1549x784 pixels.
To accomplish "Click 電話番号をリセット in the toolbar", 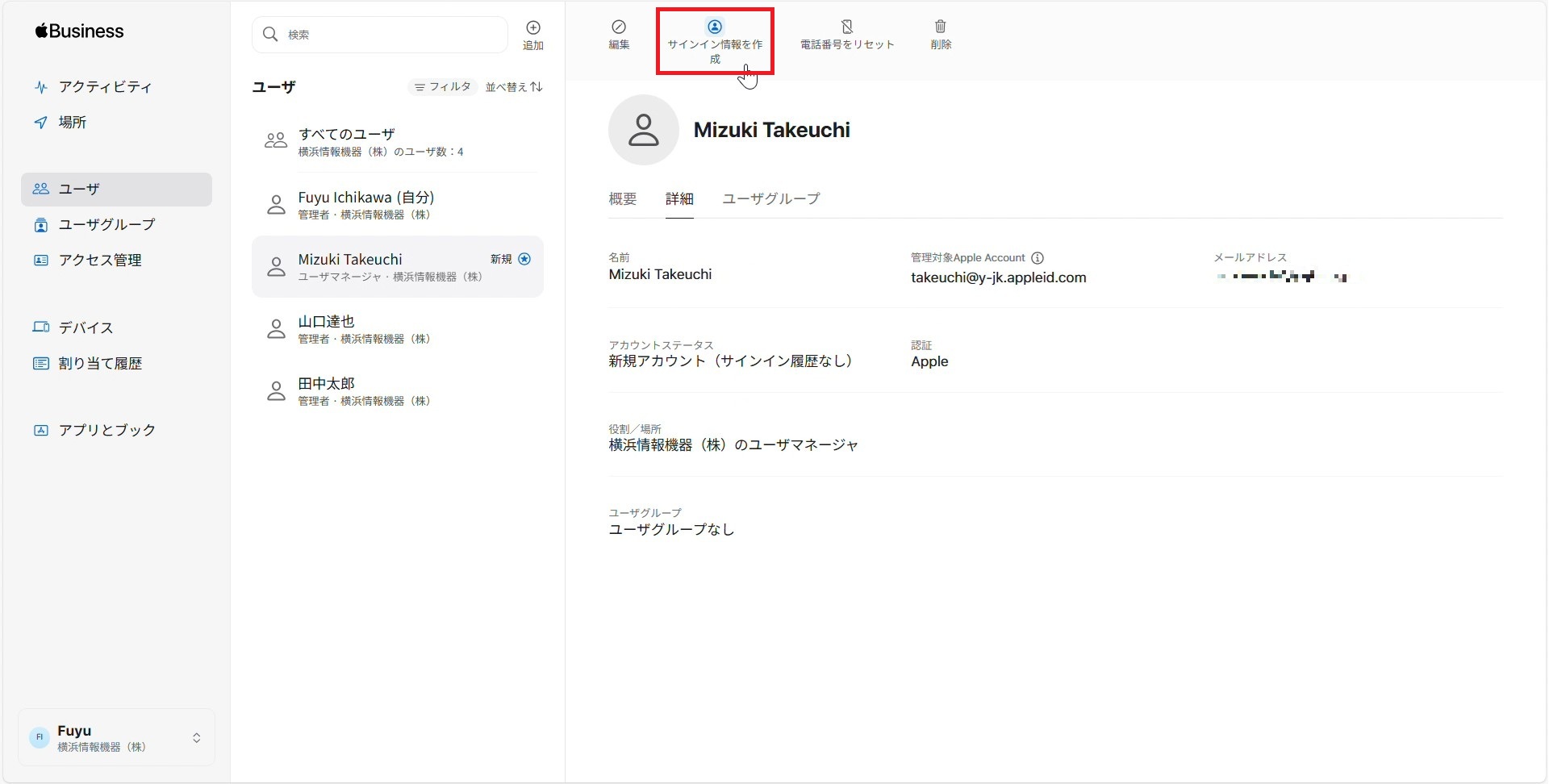I will pos(846,35).
